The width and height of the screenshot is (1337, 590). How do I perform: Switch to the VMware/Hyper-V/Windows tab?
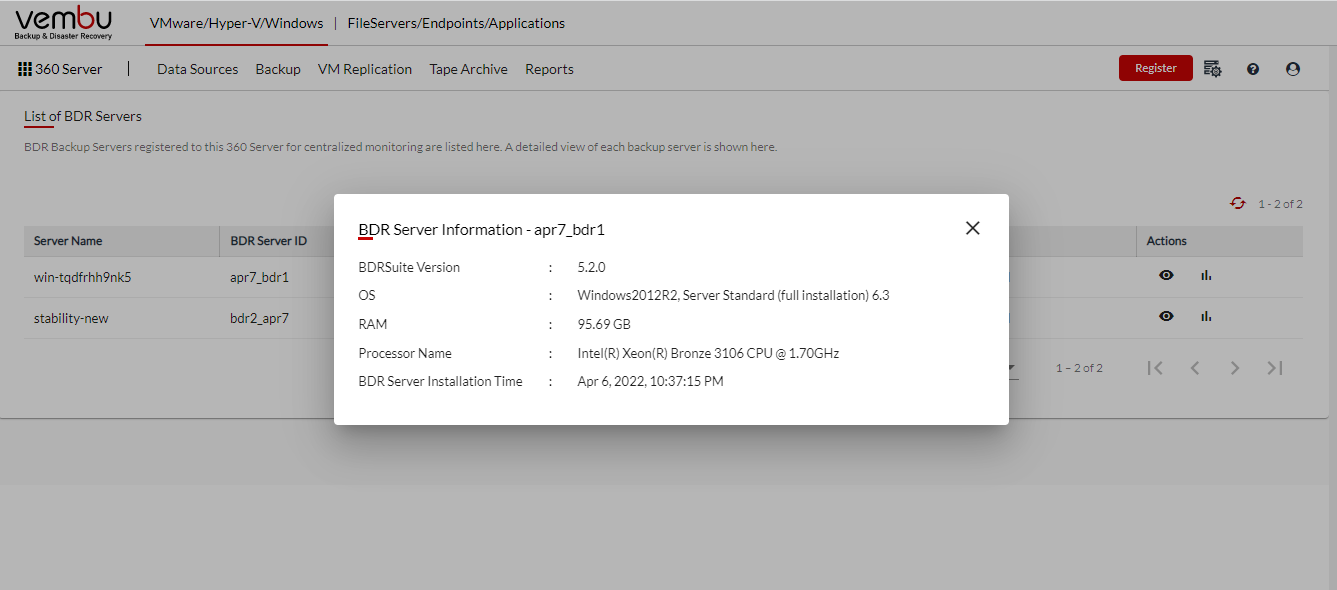[236, 23]
